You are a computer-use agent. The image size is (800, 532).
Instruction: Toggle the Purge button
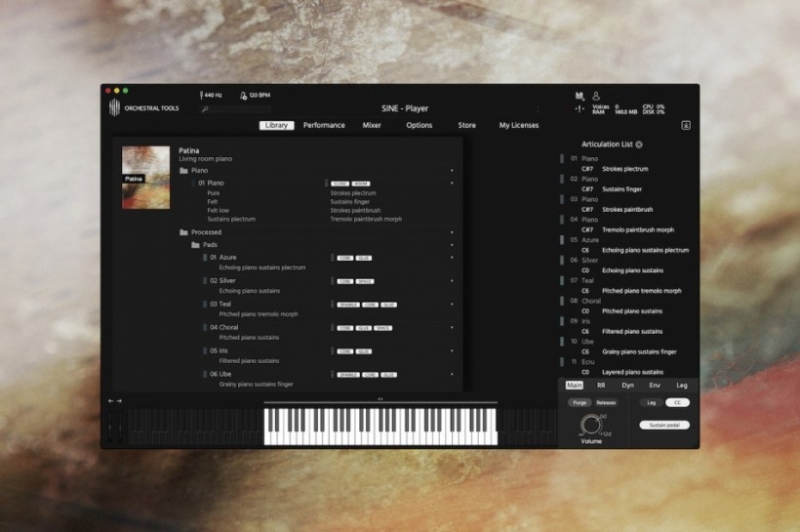coord(579,402)
